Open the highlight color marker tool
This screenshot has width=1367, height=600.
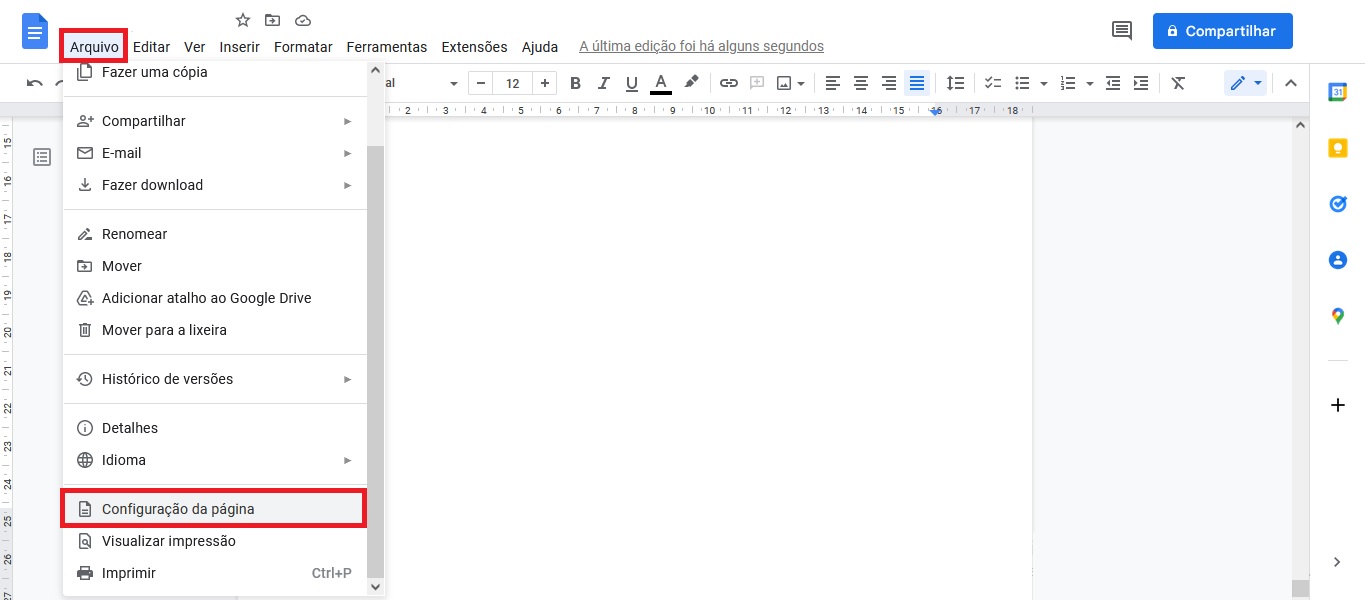(x=691, y=83)
